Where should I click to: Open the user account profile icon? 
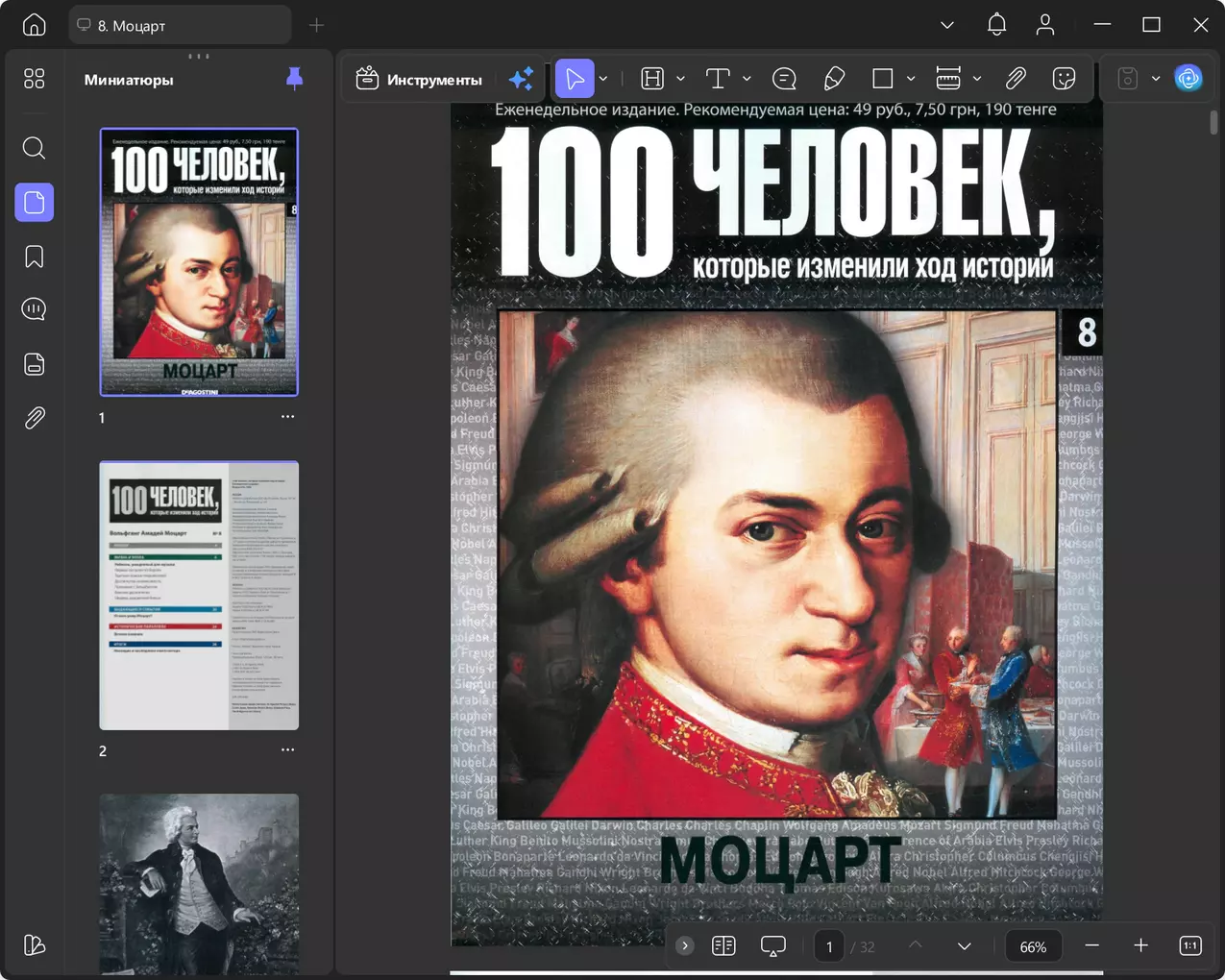(1045, 25)
